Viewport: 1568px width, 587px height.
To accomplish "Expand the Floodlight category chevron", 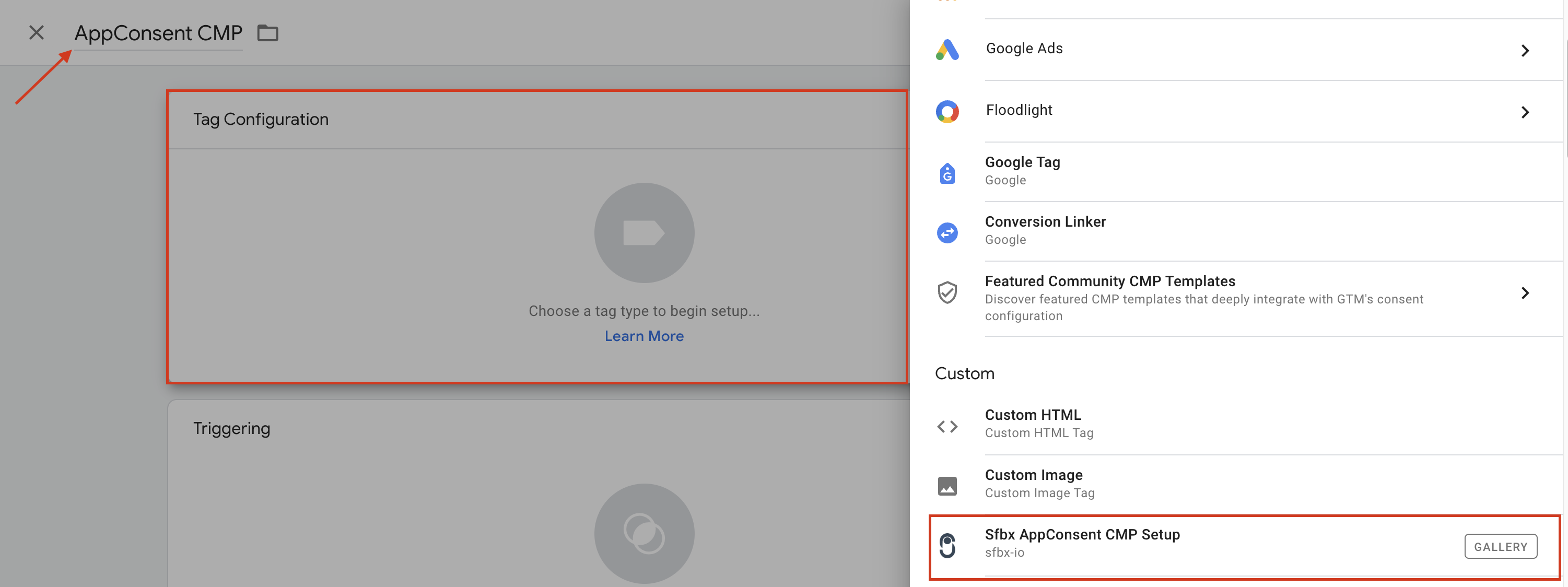I will [x=1525, y=113].
